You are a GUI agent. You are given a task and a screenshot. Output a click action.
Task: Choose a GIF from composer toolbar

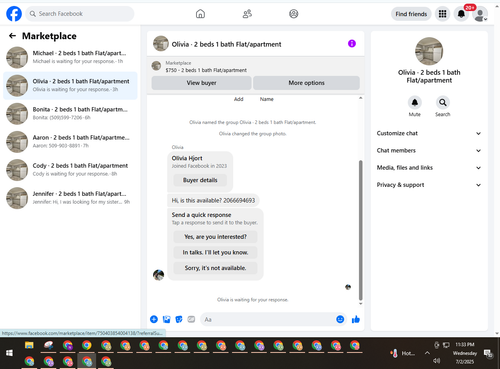tap(191, 319)
